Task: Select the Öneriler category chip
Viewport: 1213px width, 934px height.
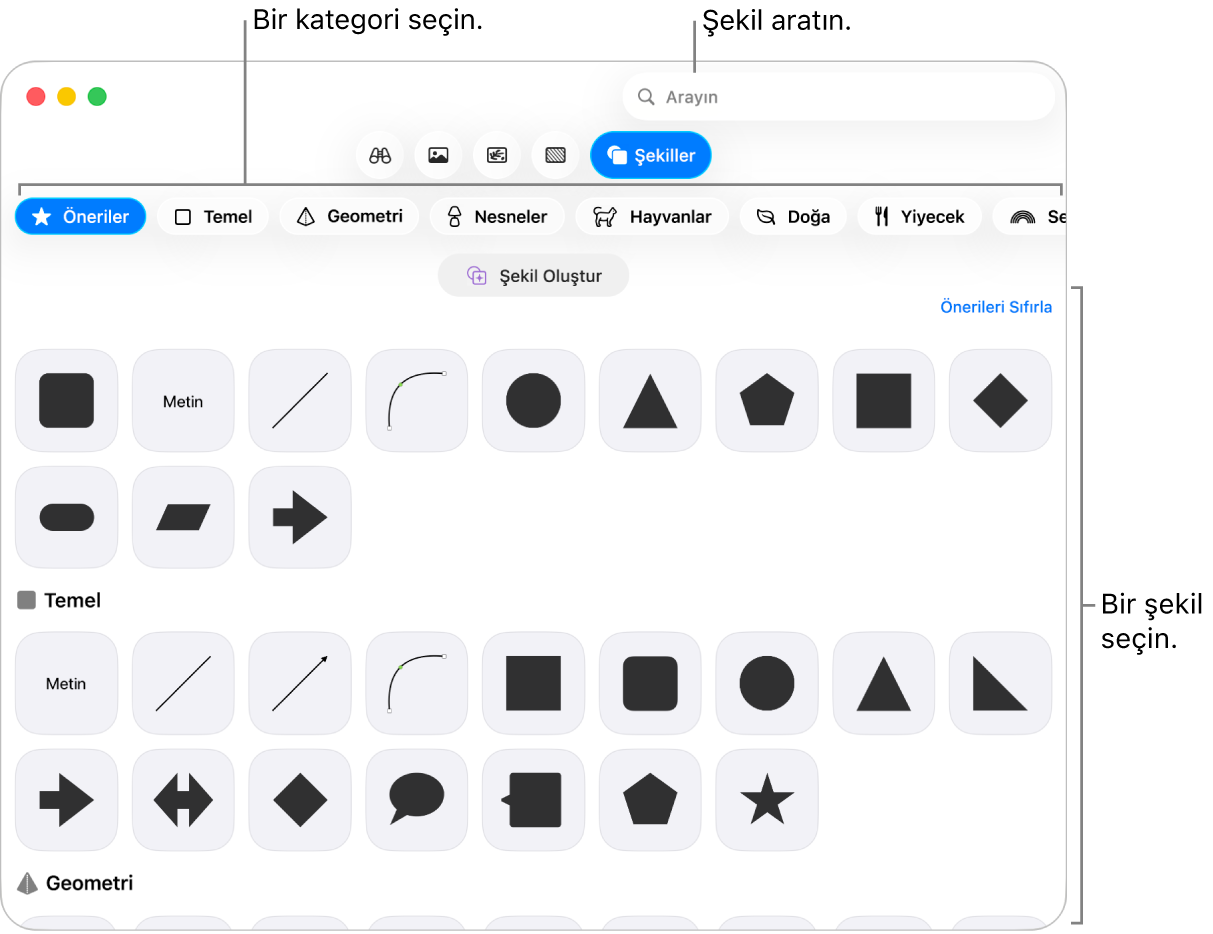Action: 80,216
